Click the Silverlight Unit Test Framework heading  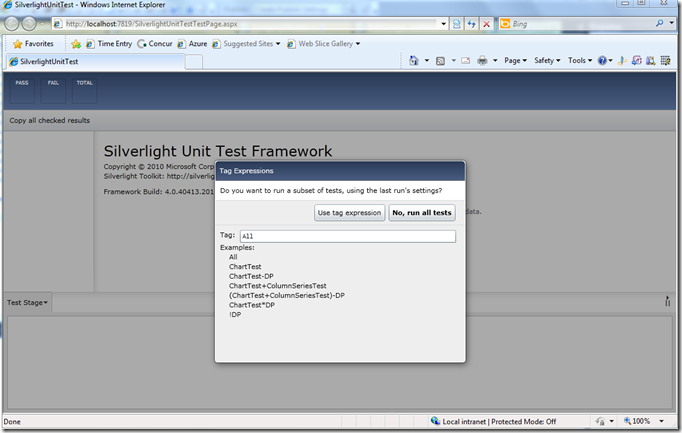[x=217, y=151]
